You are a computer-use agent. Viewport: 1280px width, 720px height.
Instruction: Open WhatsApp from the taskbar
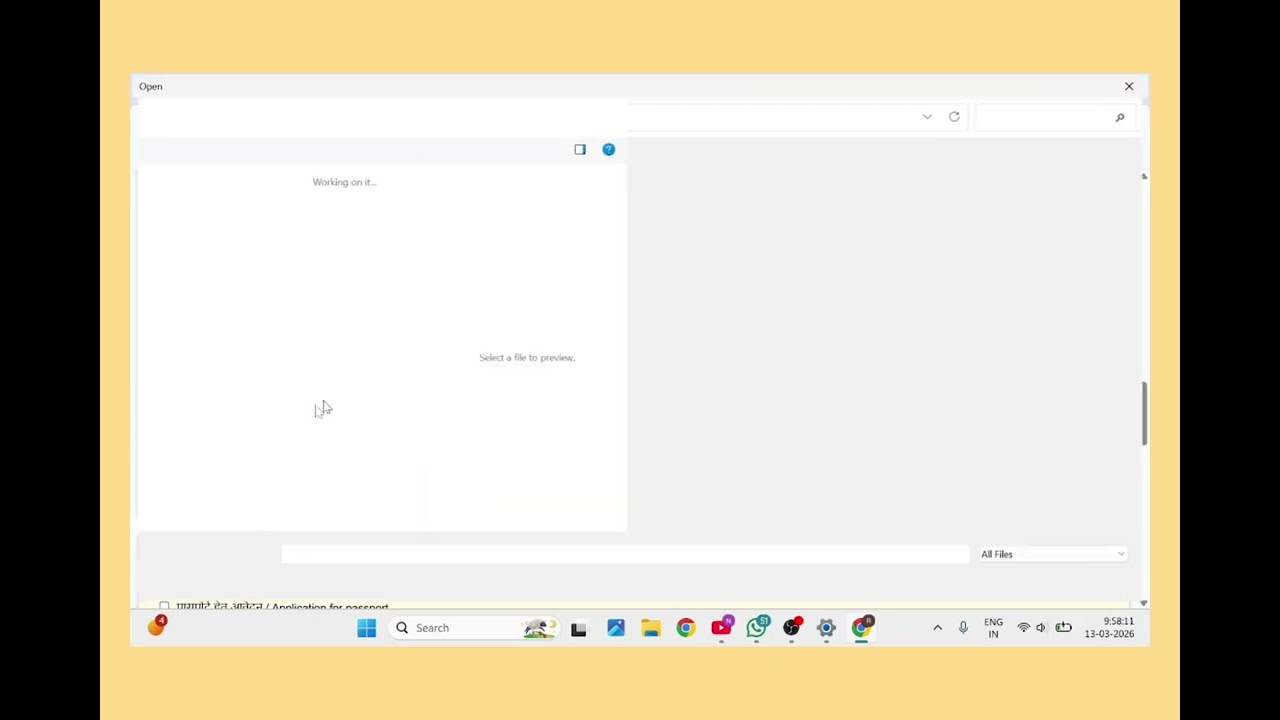758,627
